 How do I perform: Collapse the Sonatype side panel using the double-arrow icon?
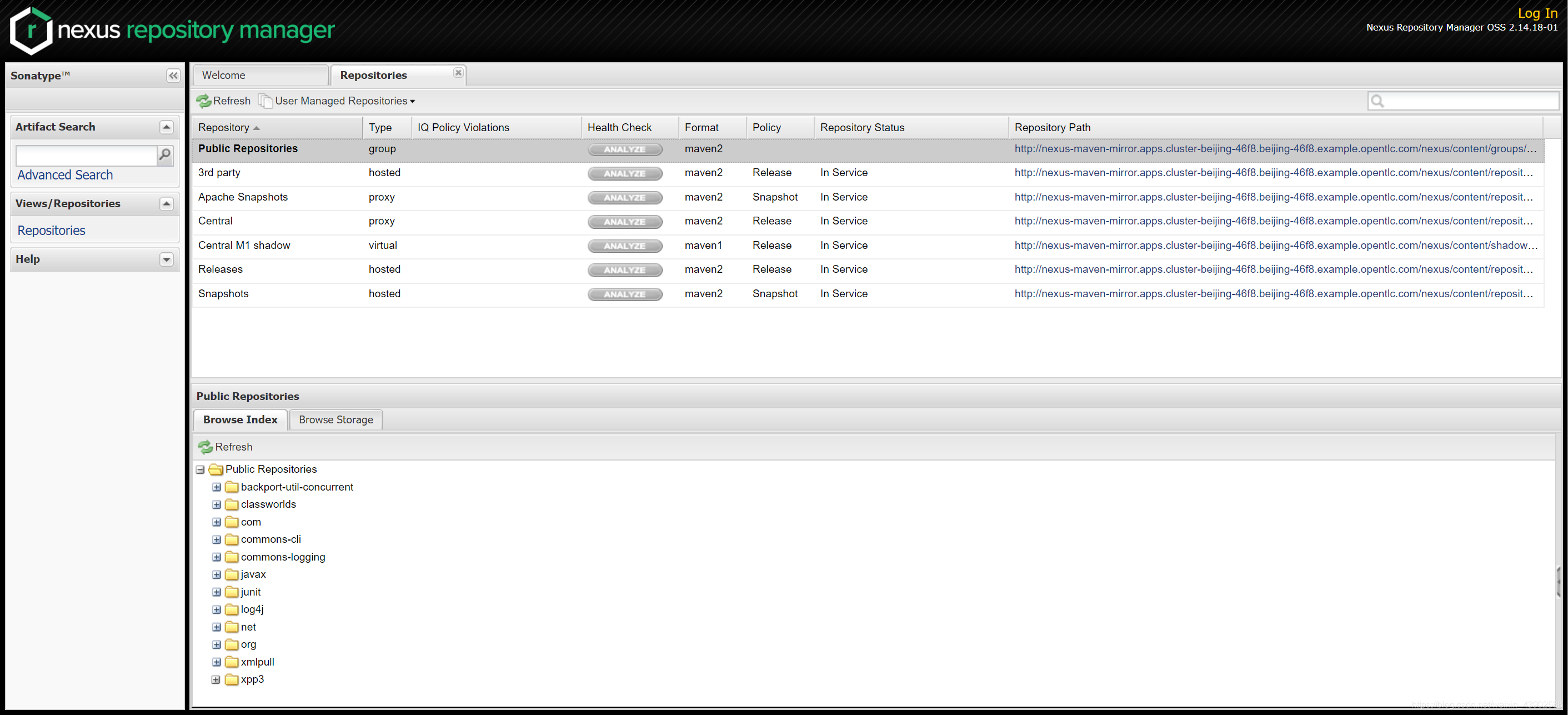[x=173, y=76]
